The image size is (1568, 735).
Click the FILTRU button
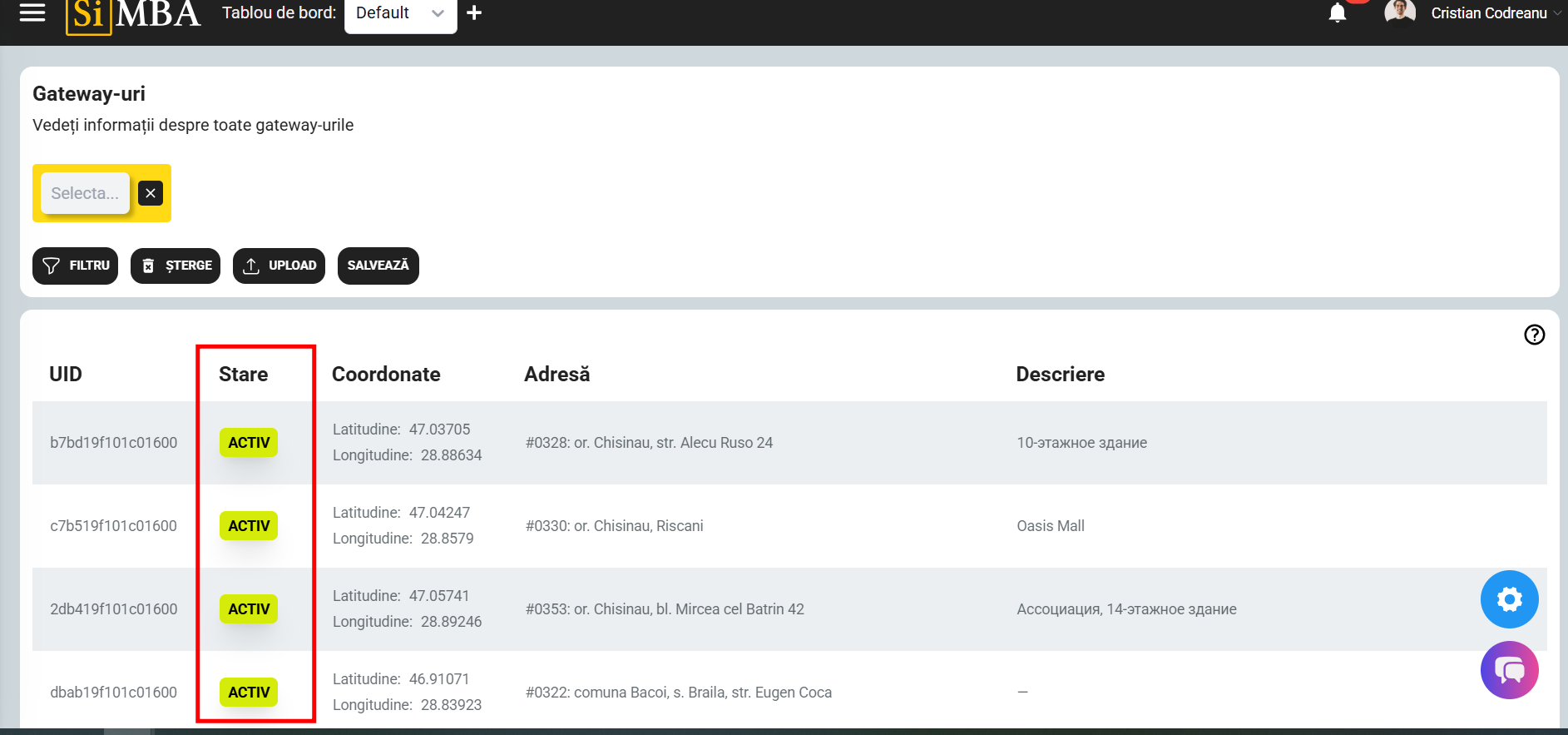click(76, 266)
